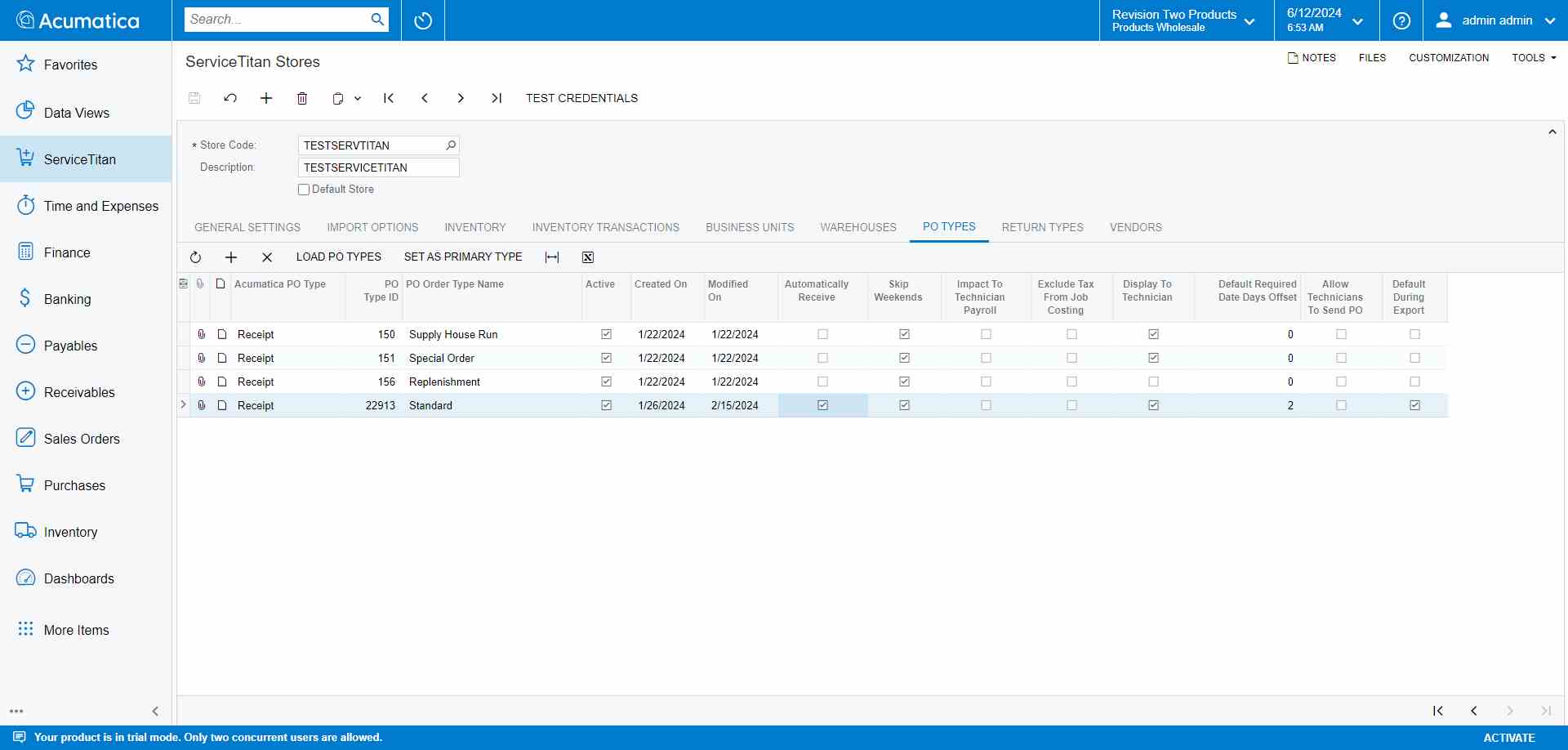Toggle Impact To Technician Payroll for Supply House Run
Screen dimensions: 1568x750
coord(986,334)
